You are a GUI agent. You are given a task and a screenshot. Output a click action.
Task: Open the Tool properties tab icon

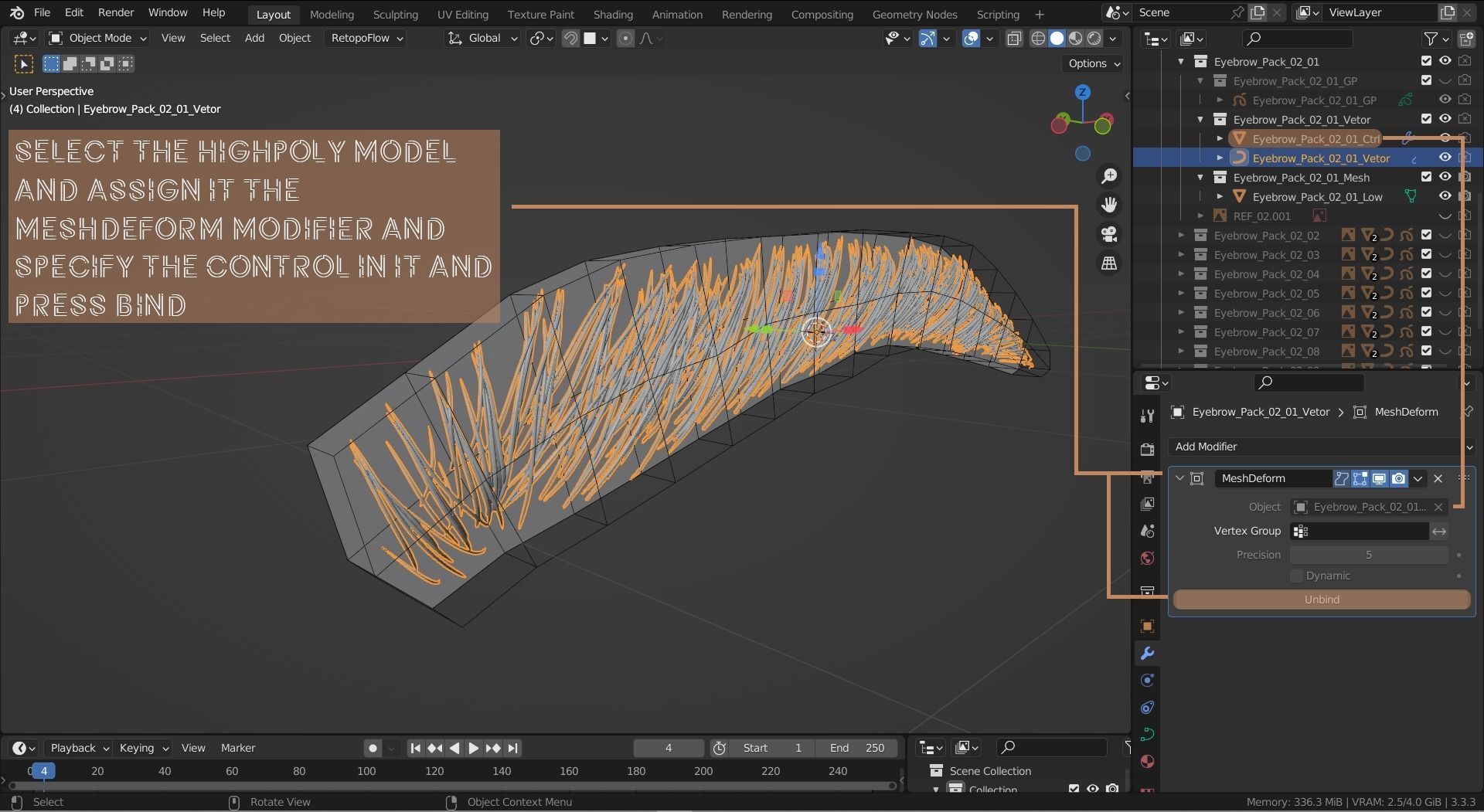pos(1147,416)
